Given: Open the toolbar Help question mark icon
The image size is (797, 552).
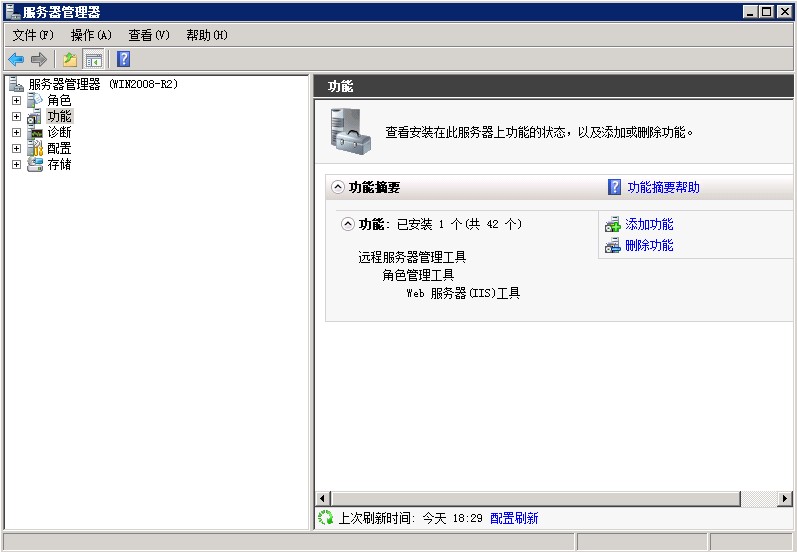Looking at the screenshot, I should tap(124, 59).
